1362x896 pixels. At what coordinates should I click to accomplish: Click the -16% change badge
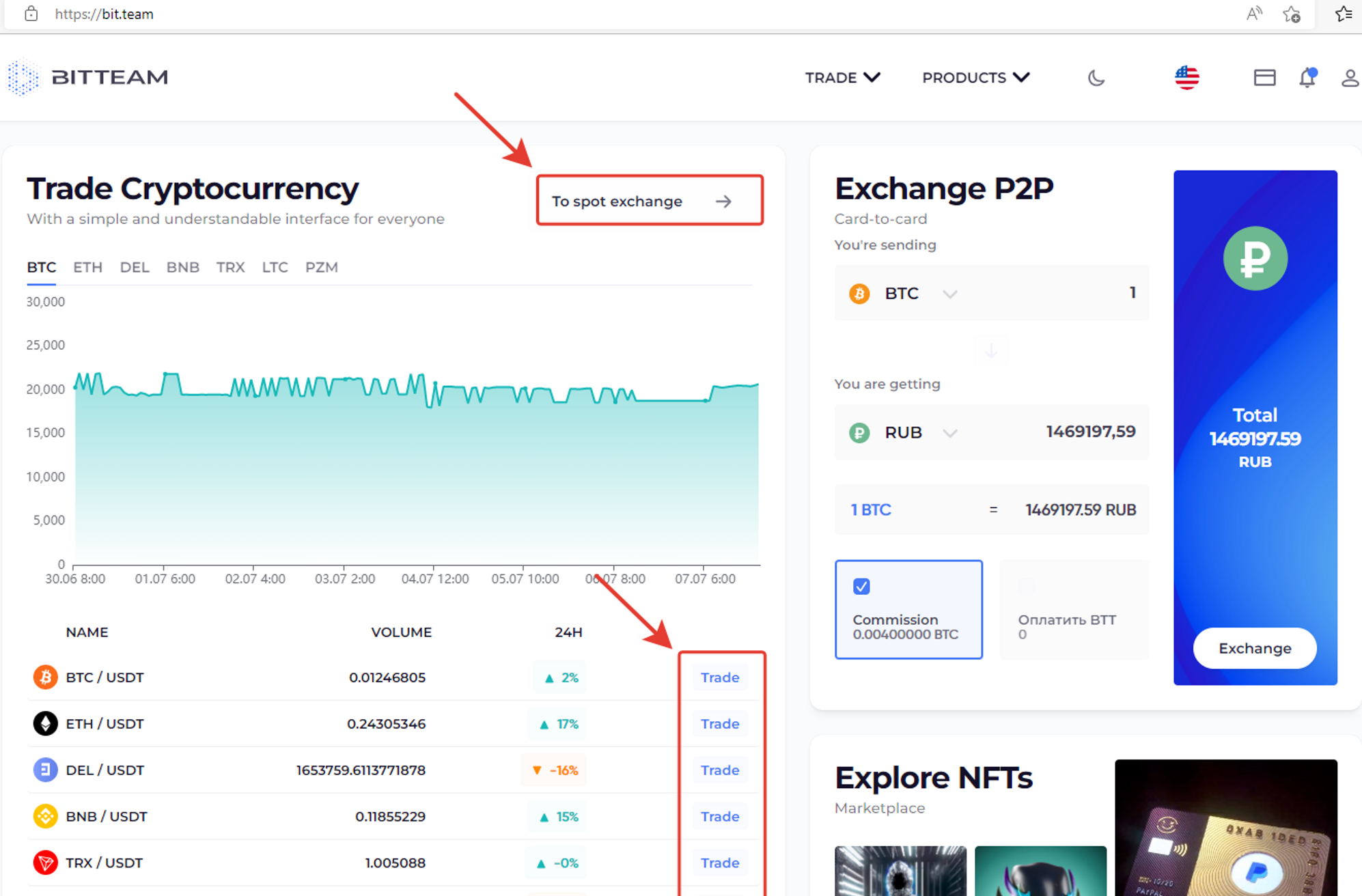click(x=555, y=770)
